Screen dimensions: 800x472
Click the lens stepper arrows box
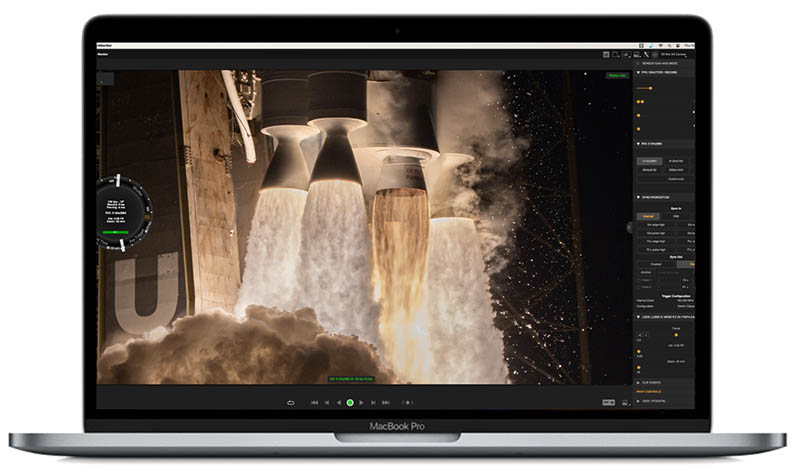click(642, 335)
